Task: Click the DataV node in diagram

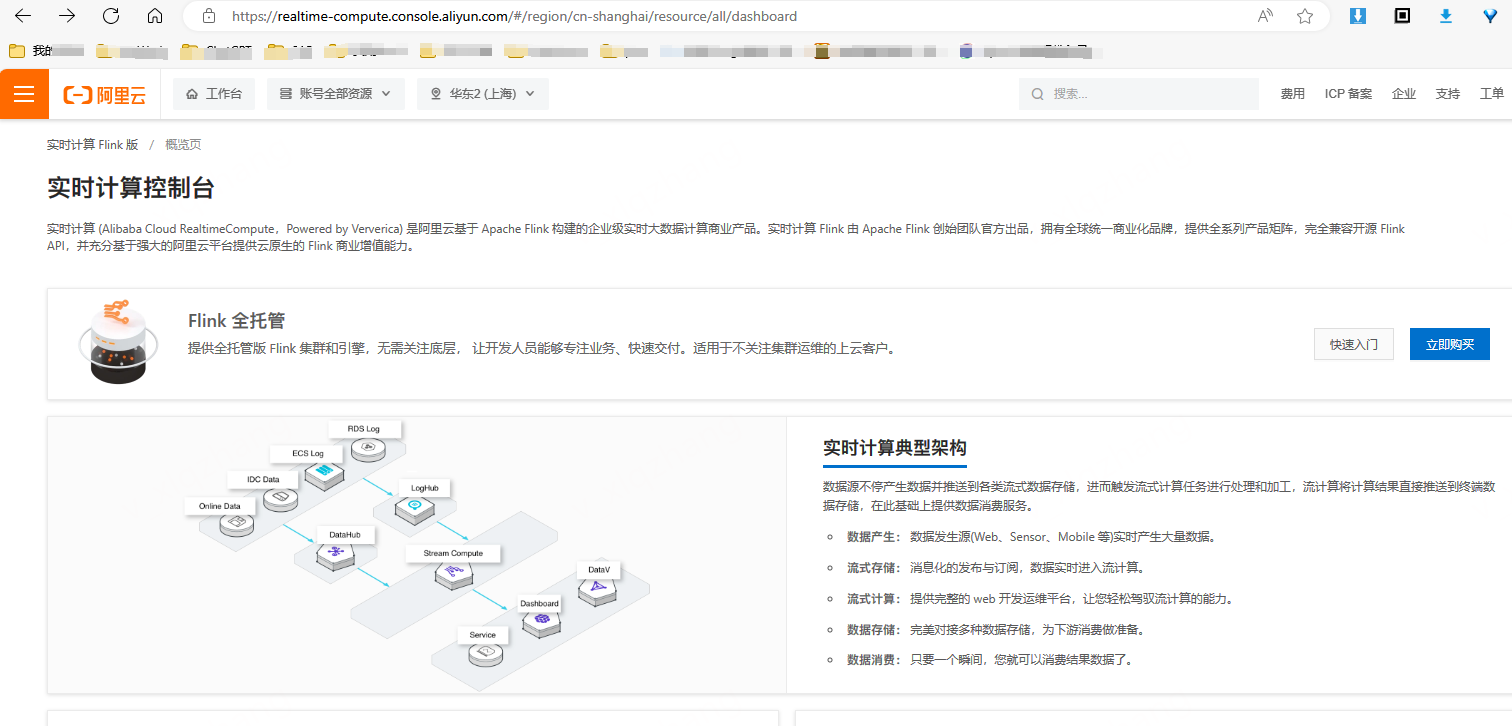Action: [598, 583]
